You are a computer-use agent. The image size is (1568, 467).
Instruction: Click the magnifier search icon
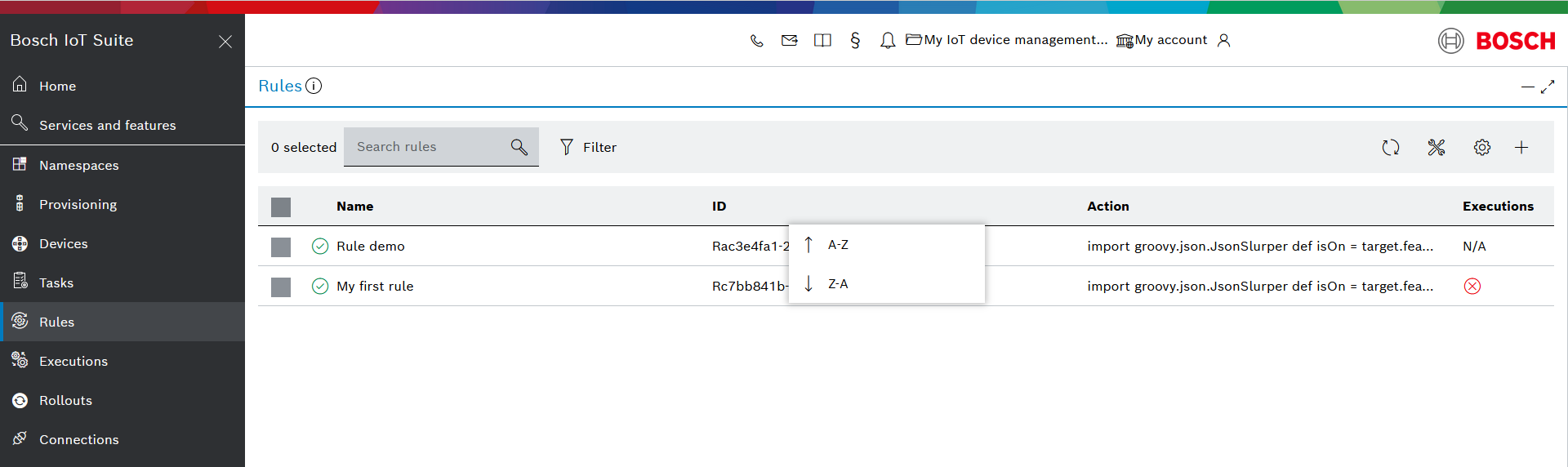click(519, 147)
